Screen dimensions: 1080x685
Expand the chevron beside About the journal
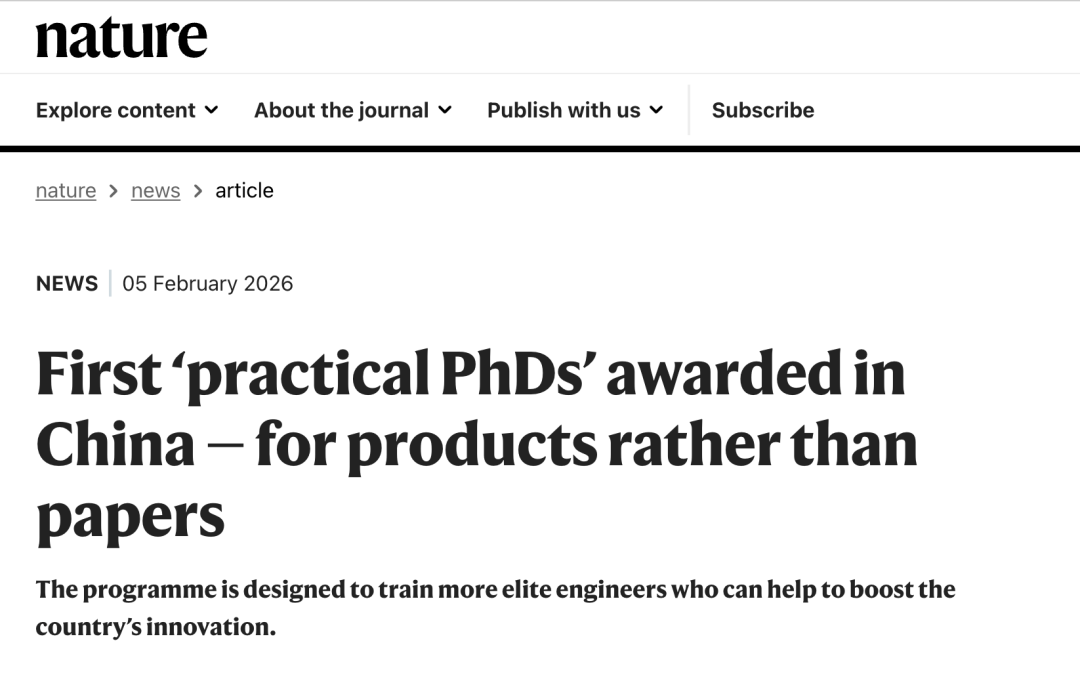click(x=445, y=110)
